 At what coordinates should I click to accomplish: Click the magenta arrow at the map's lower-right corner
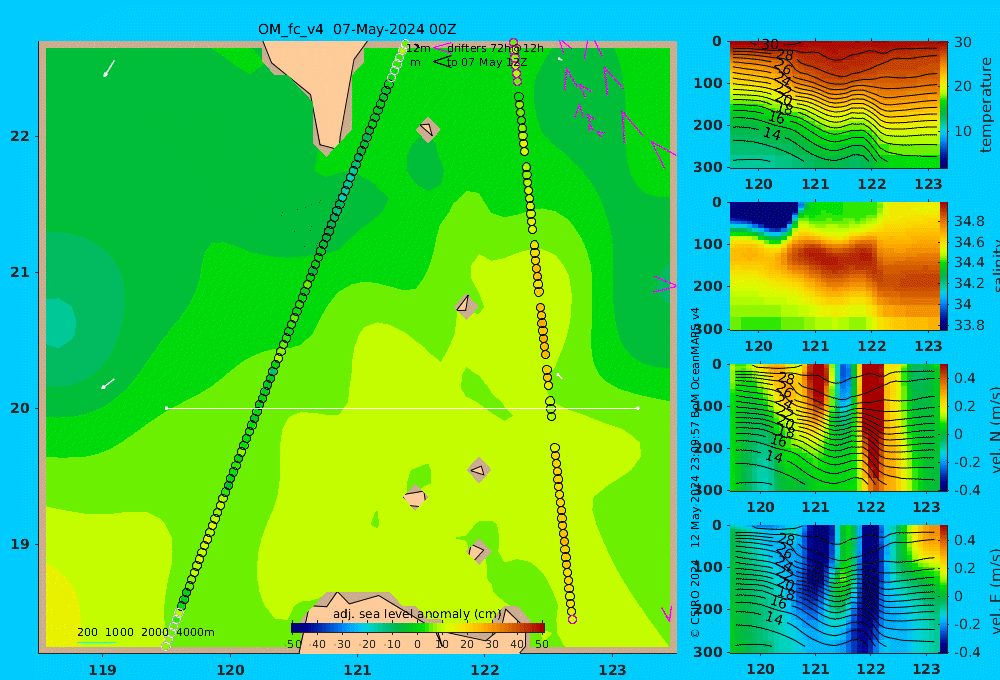(667, 614)
